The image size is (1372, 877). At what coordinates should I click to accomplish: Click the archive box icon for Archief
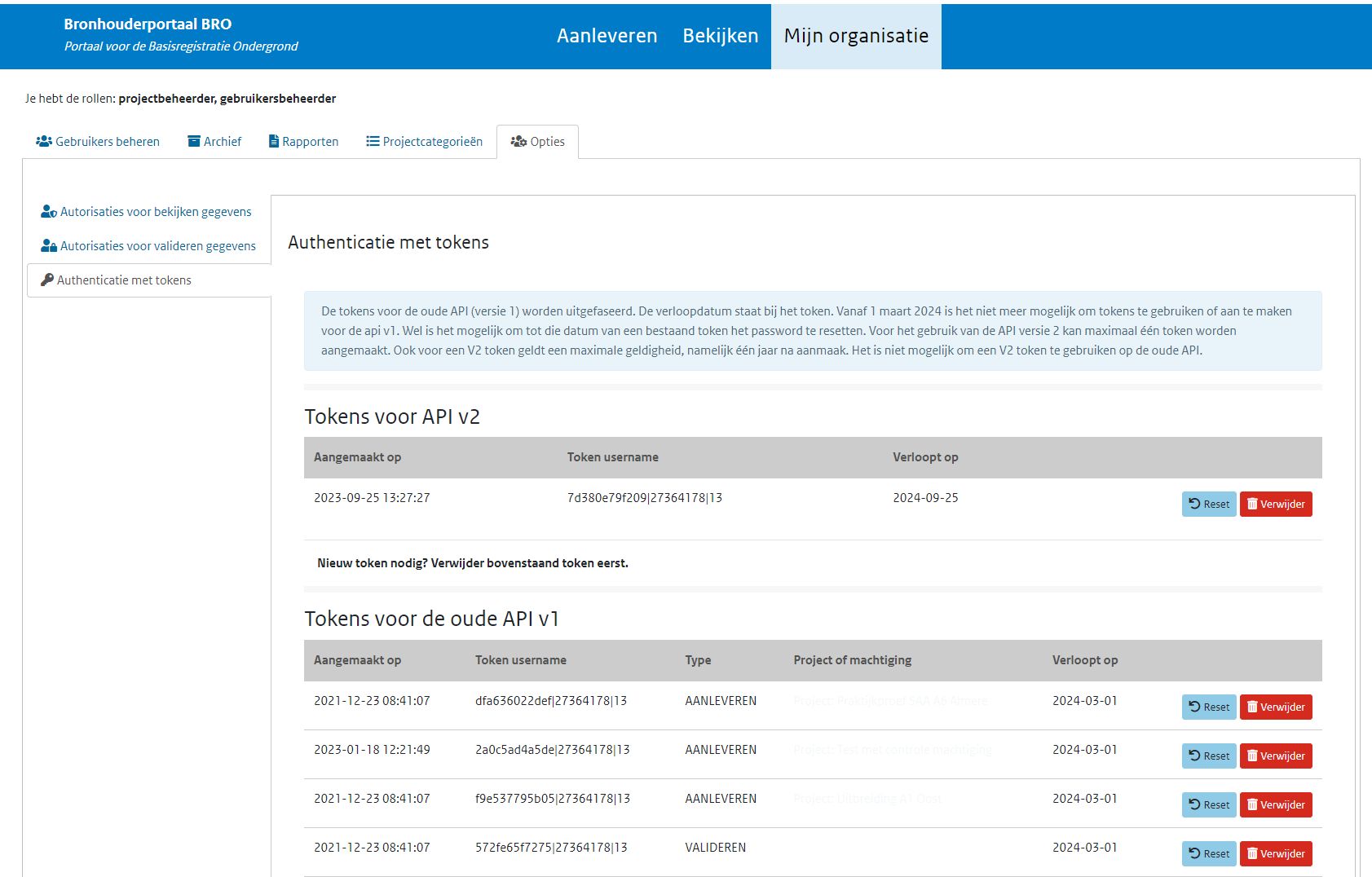194,141
